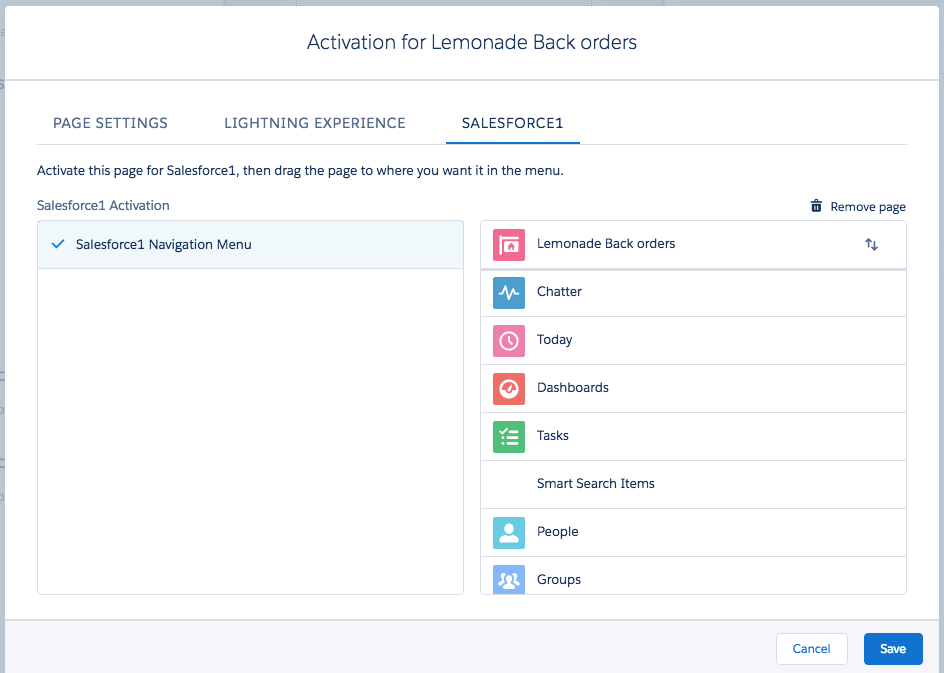Click the Today clock icon
Viewport: 944px width, 673px height.
click(x=509, y=340)
